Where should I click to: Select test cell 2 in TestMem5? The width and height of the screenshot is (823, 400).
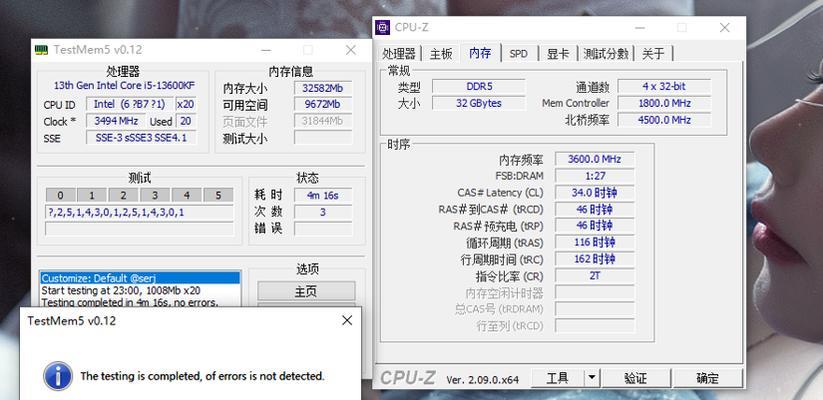[x=123, y=195]
